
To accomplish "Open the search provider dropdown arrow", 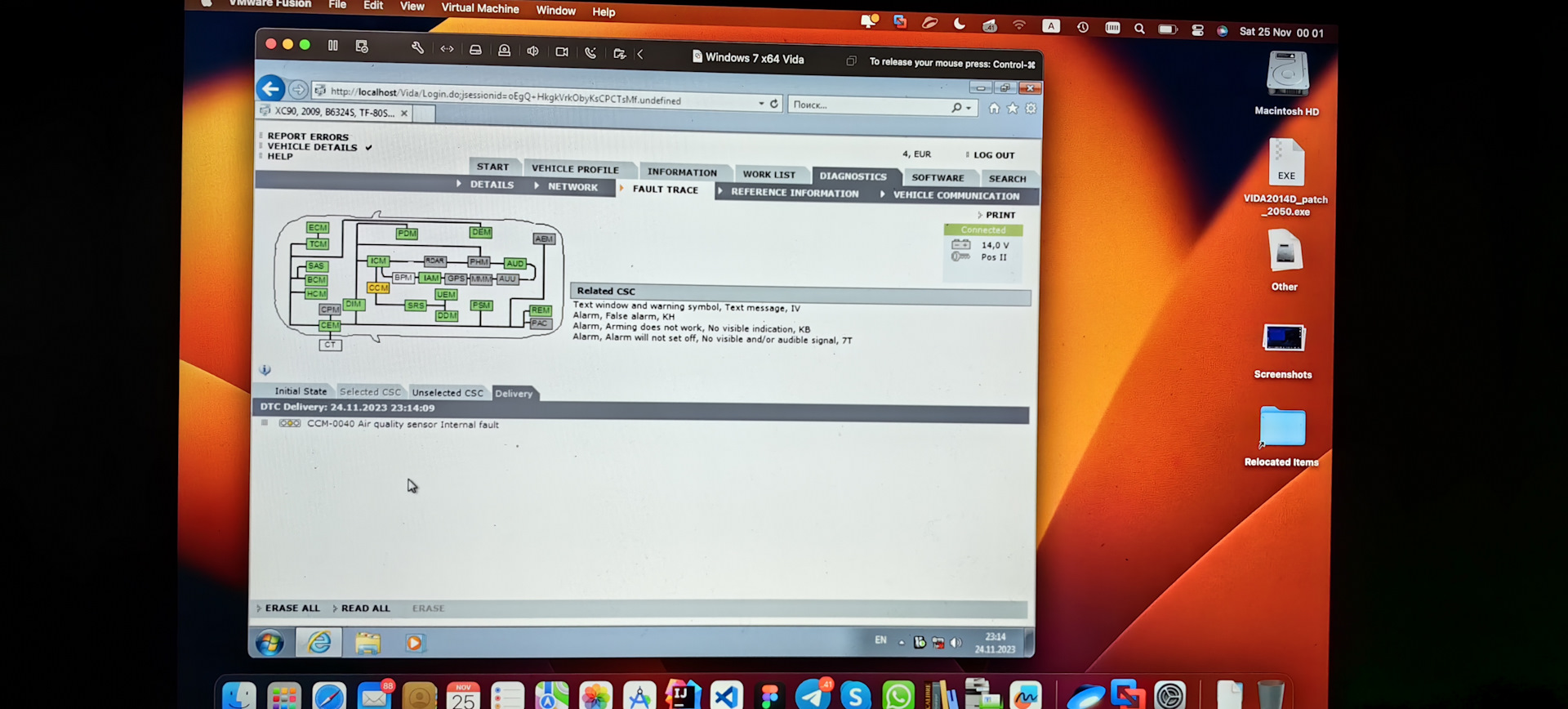I will 969,108.
